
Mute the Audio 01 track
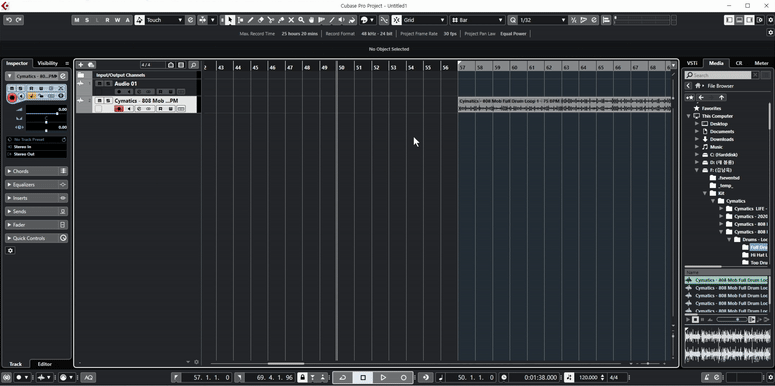pyautogui.click(x=99, y=84)
